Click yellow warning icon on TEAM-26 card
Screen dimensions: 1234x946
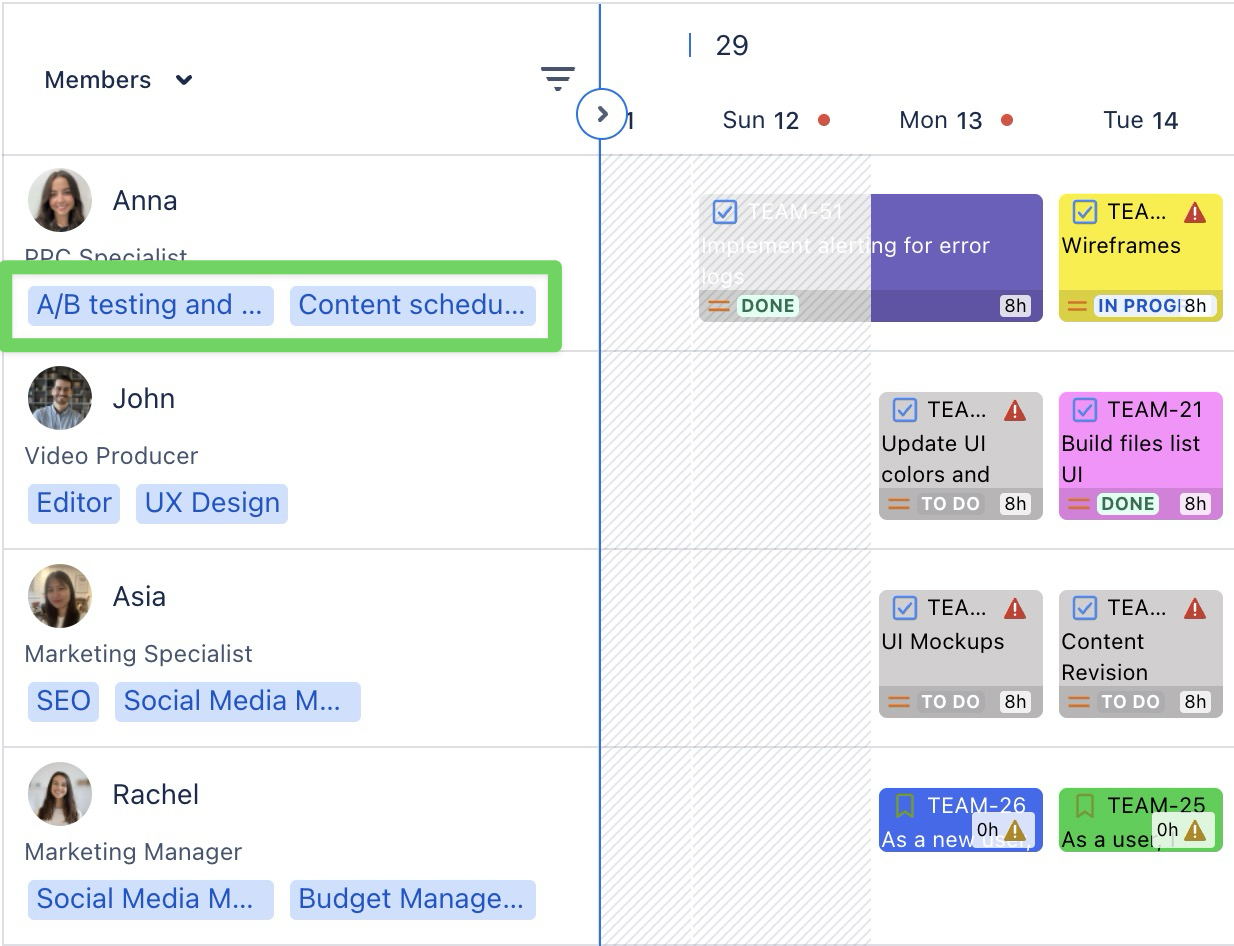click(x=1015, y=830)
